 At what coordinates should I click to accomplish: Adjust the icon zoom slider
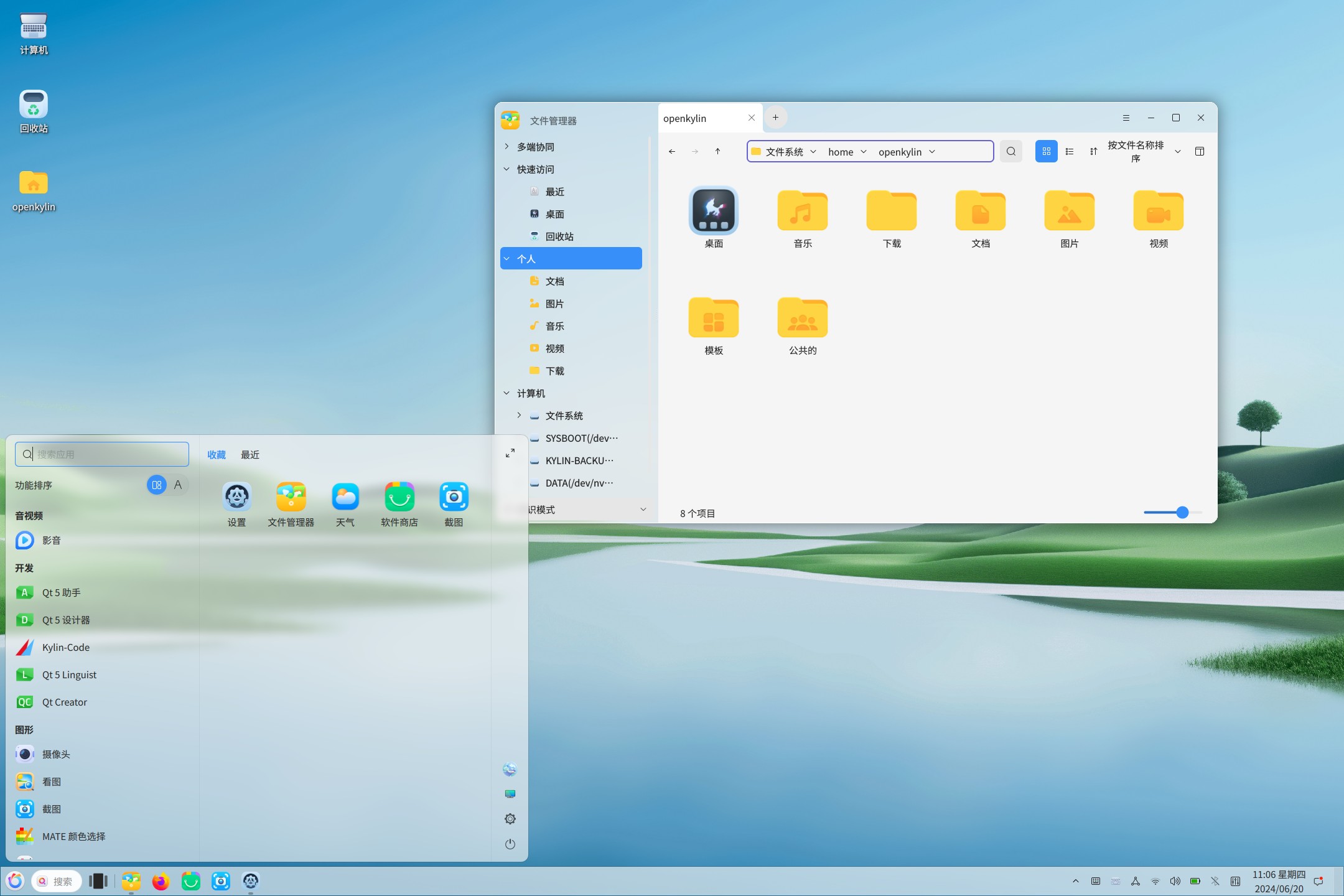point(1182,512)
